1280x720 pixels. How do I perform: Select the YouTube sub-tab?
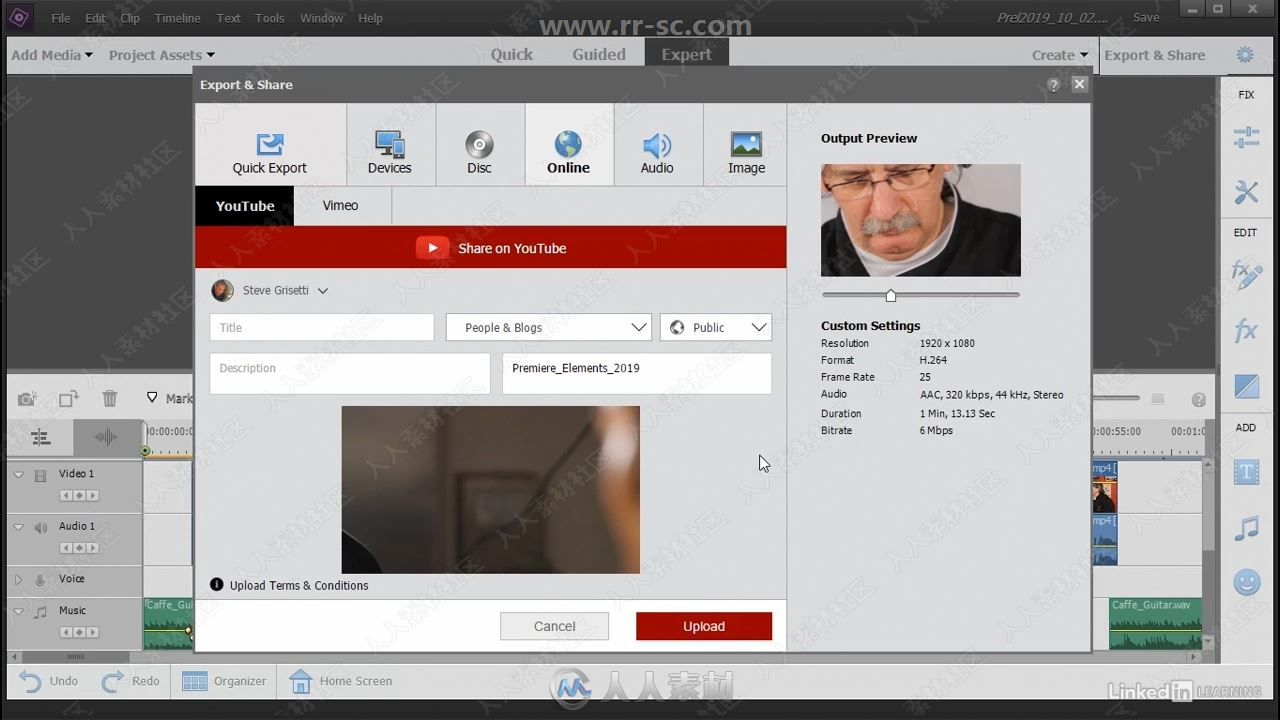point(245,206)
